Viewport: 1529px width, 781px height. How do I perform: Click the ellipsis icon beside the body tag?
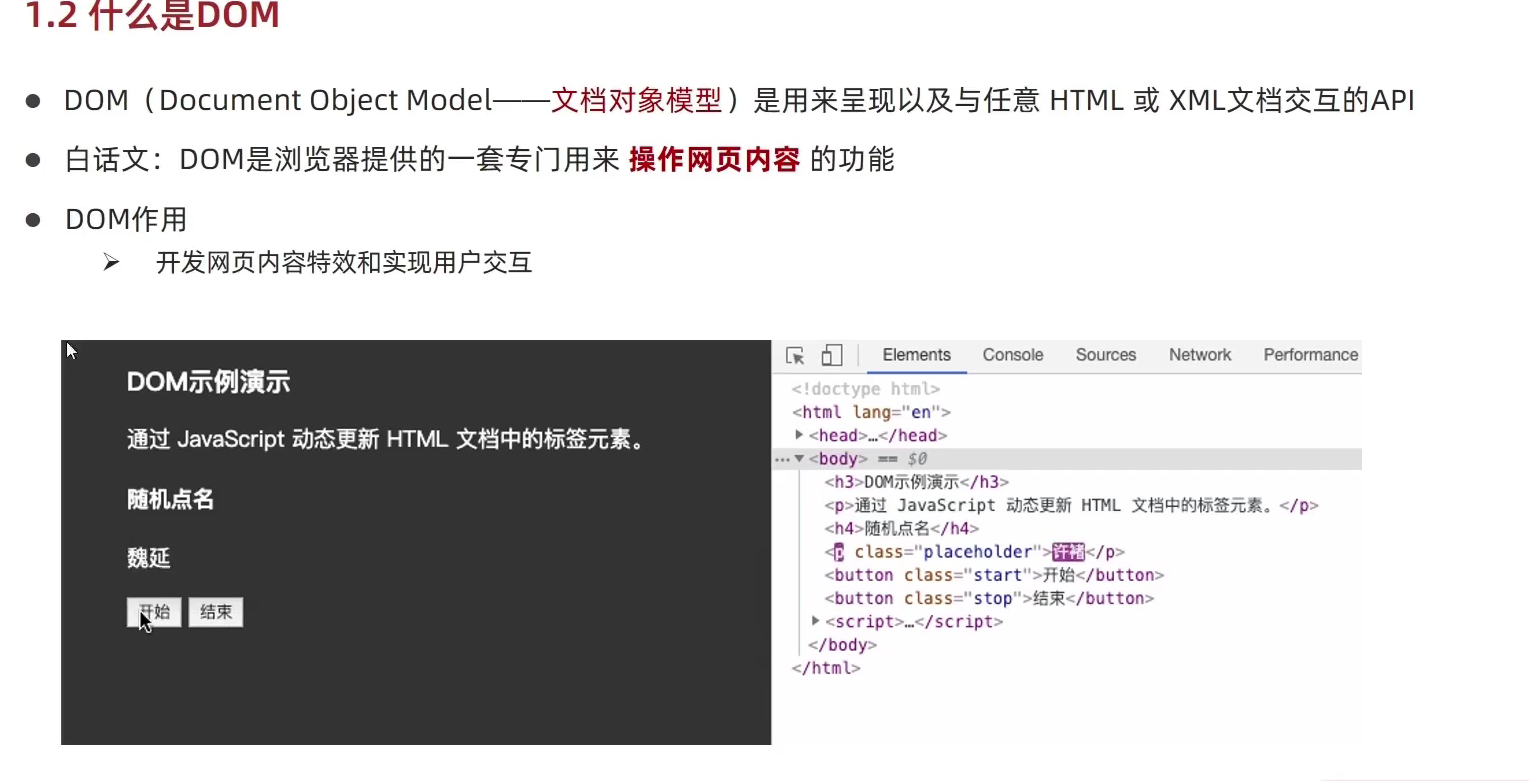click(782, 458)
